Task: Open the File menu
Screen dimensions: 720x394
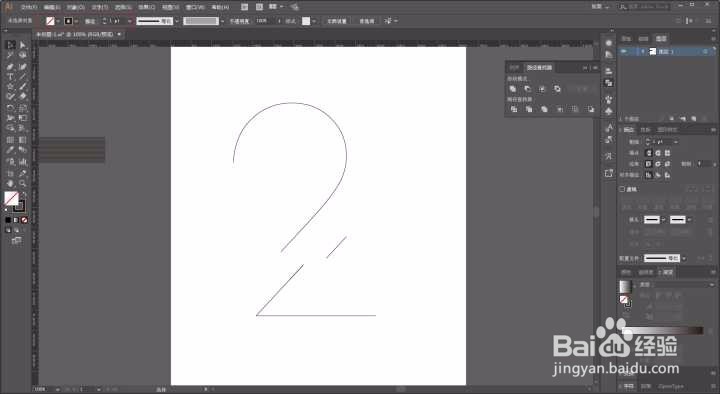Action: click(29, 7)
